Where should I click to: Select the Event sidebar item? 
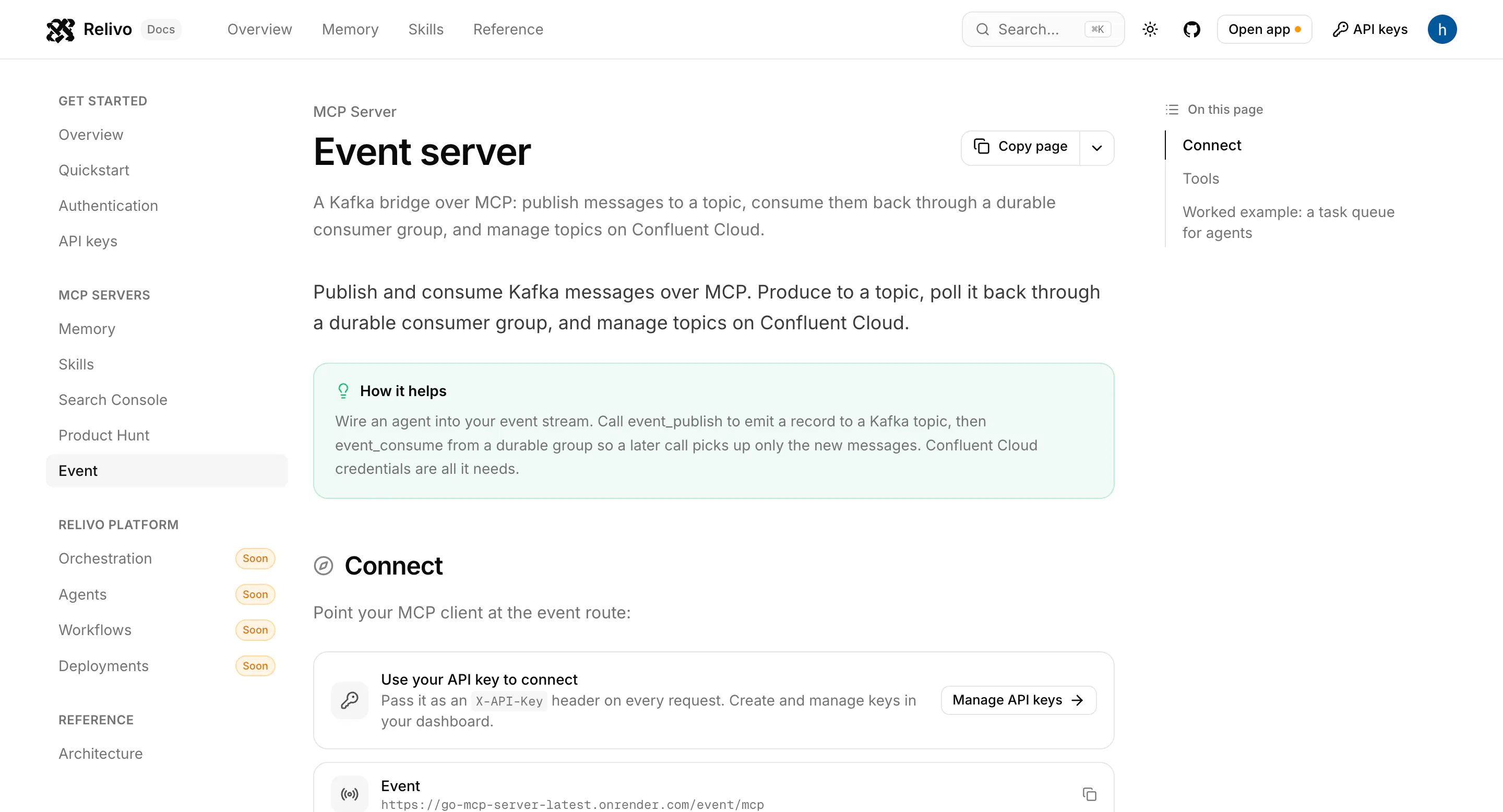pos(167,471)
